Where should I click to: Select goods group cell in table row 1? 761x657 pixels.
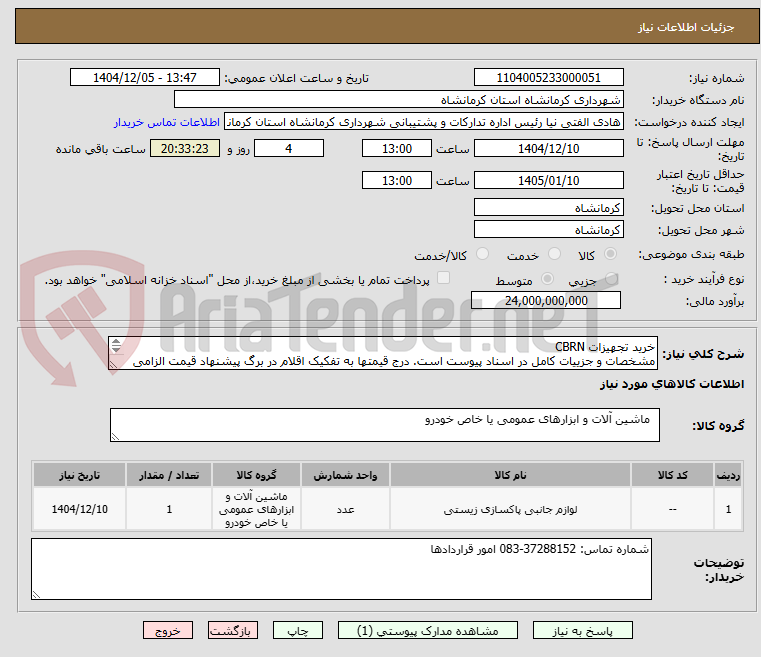tap(256, 509)
